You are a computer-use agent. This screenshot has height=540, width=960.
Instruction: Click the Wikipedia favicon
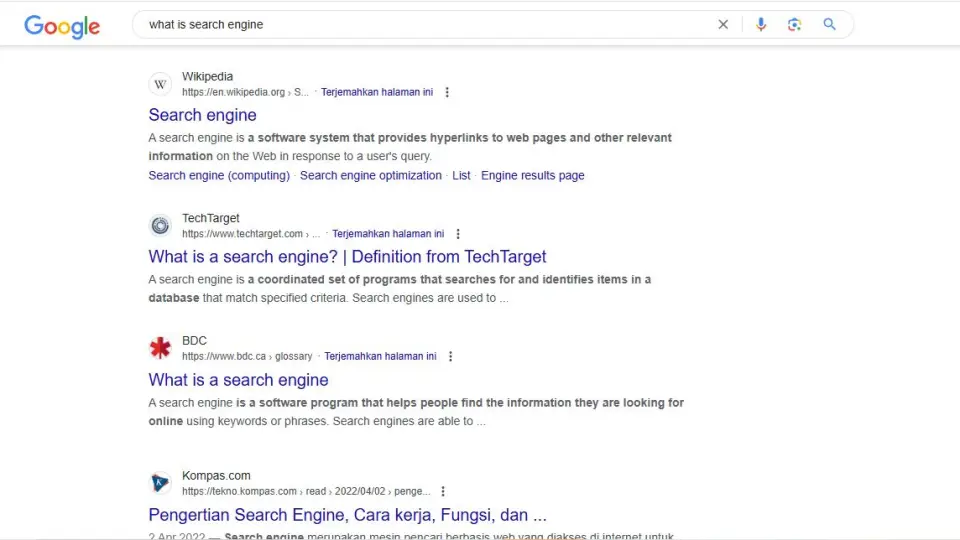point(160,84)
